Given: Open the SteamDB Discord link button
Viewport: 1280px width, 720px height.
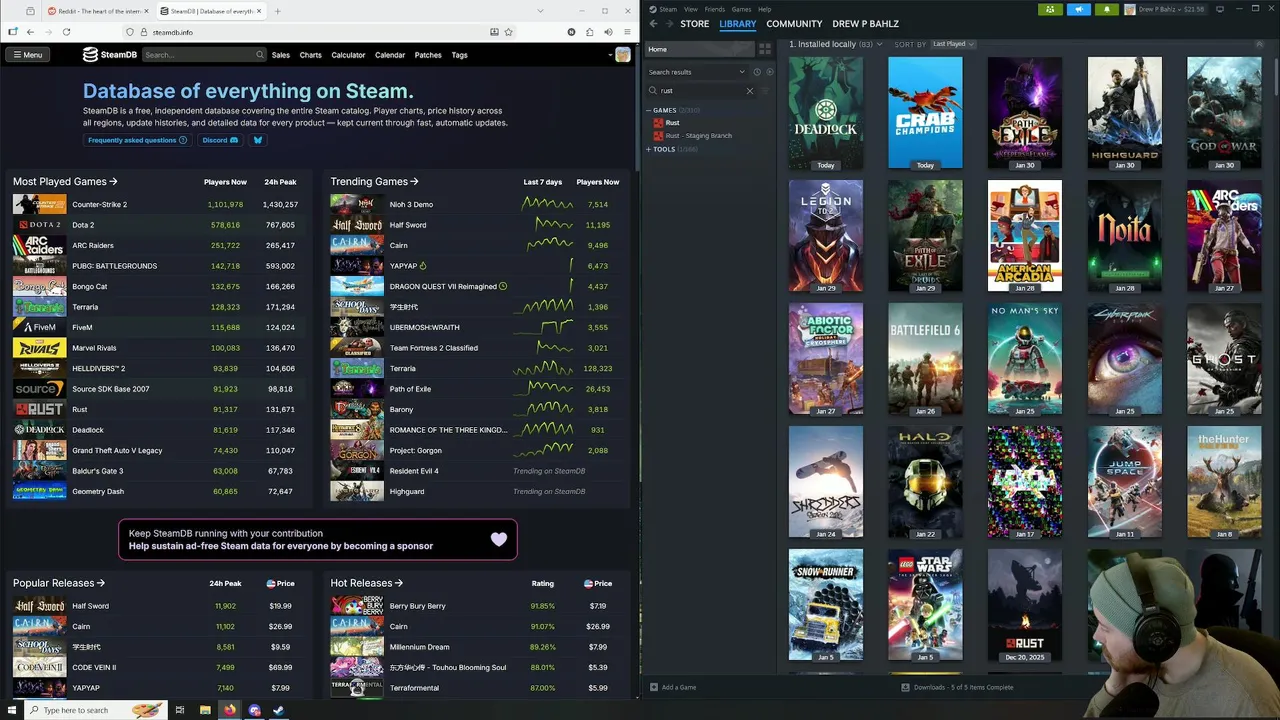Looking at the screenshot, I should click(x=220, y=140).
